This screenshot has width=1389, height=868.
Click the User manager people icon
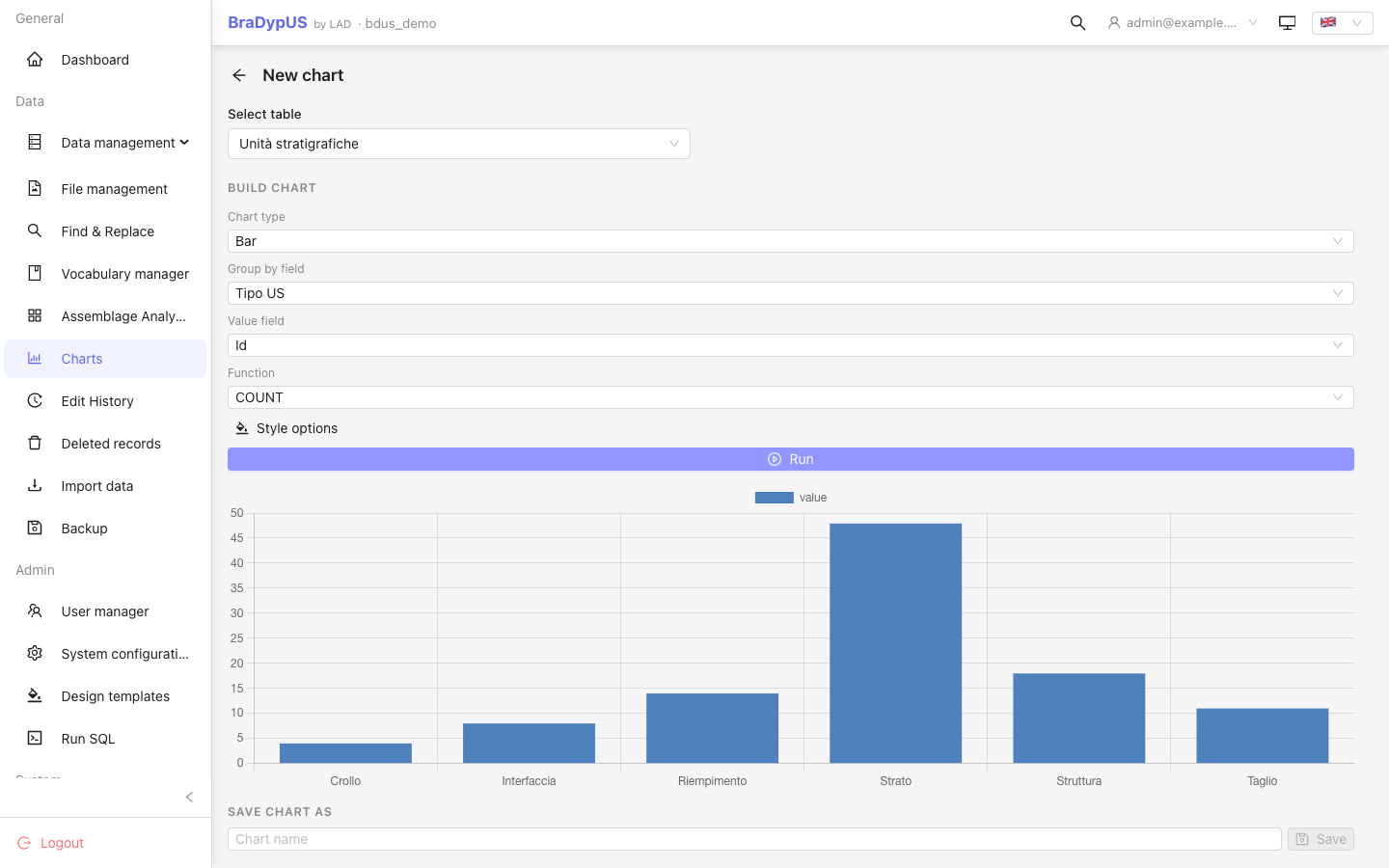[35, 611]
